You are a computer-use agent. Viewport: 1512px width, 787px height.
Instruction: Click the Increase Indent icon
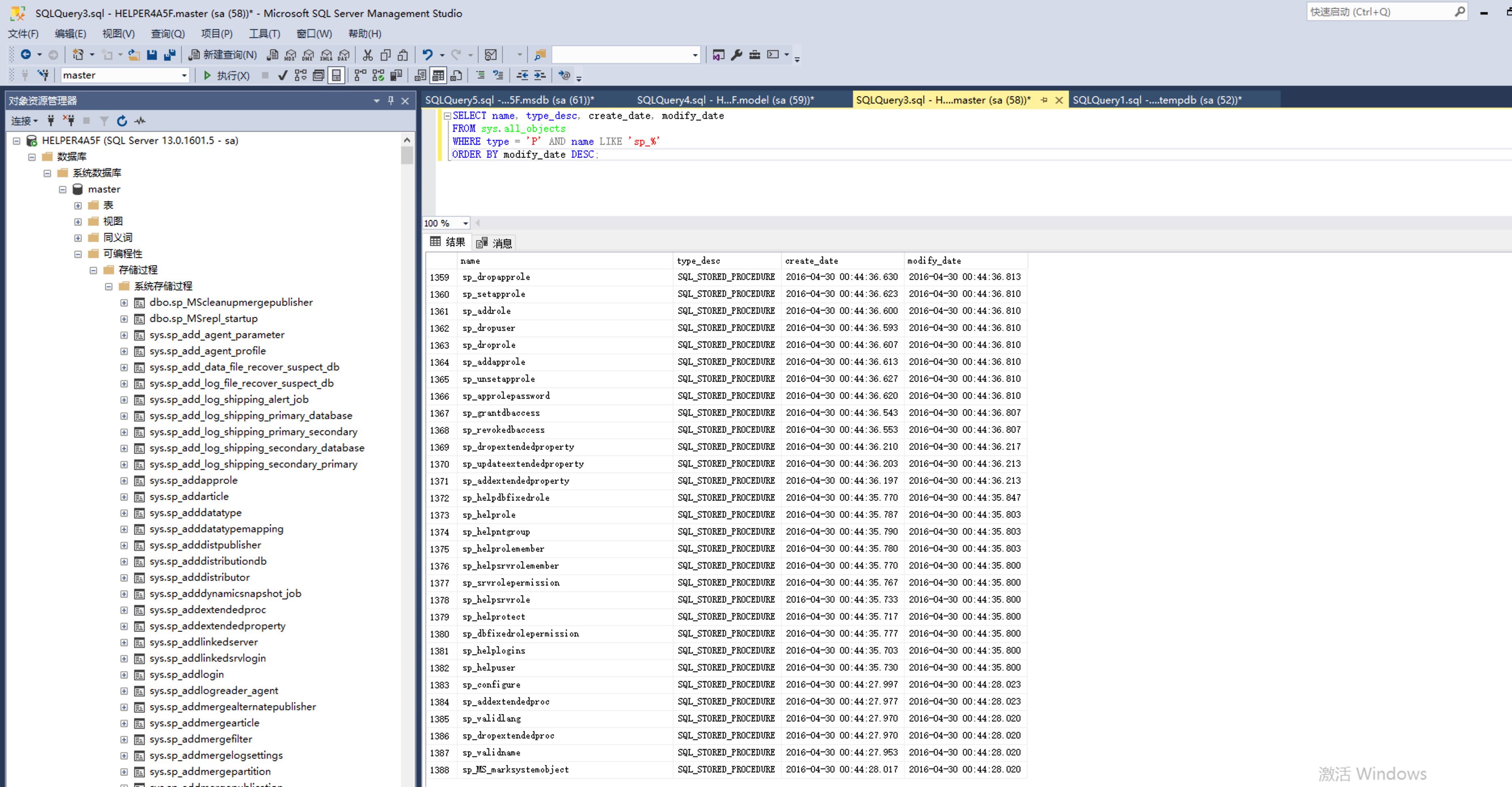pyautogui.click(x=539, y=75)
